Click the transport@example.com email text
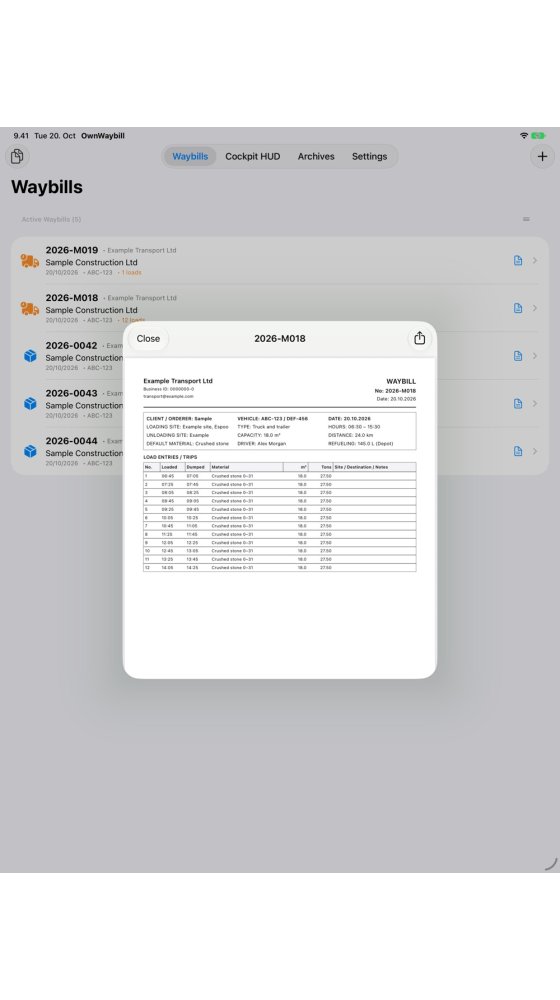560x1000 pixels. pyautogui.click(x=168, y=396)
